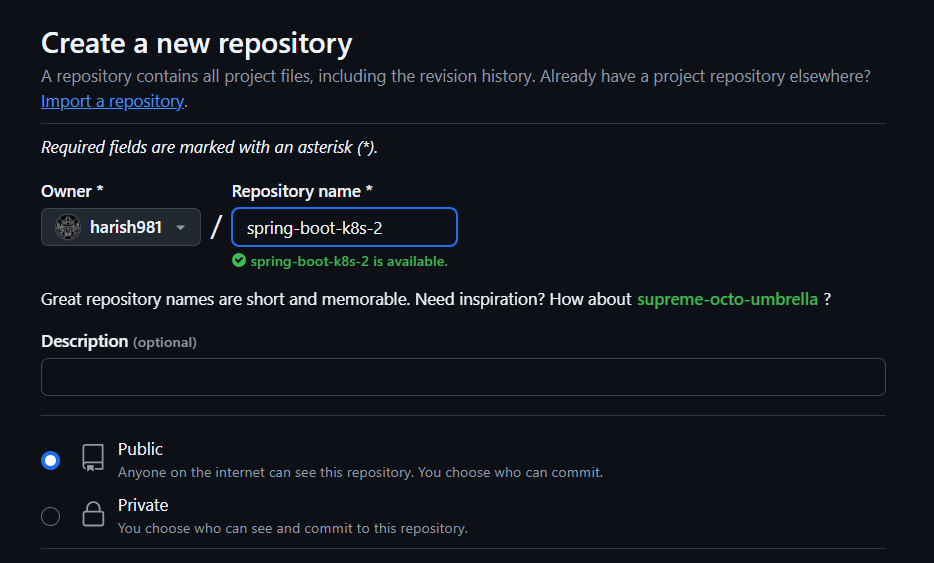Click the green availability checkmark icon
Screen dimensions: 934x563
point(238,261)
